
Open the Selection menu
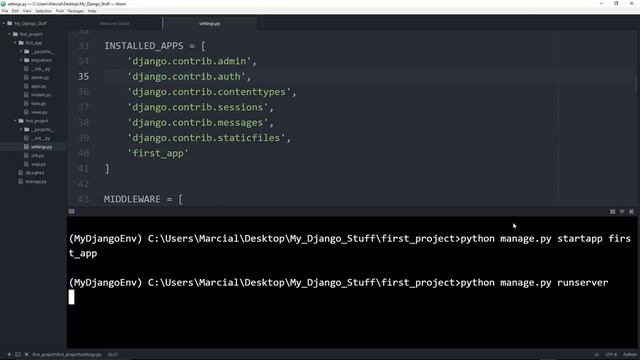[43, 11]
